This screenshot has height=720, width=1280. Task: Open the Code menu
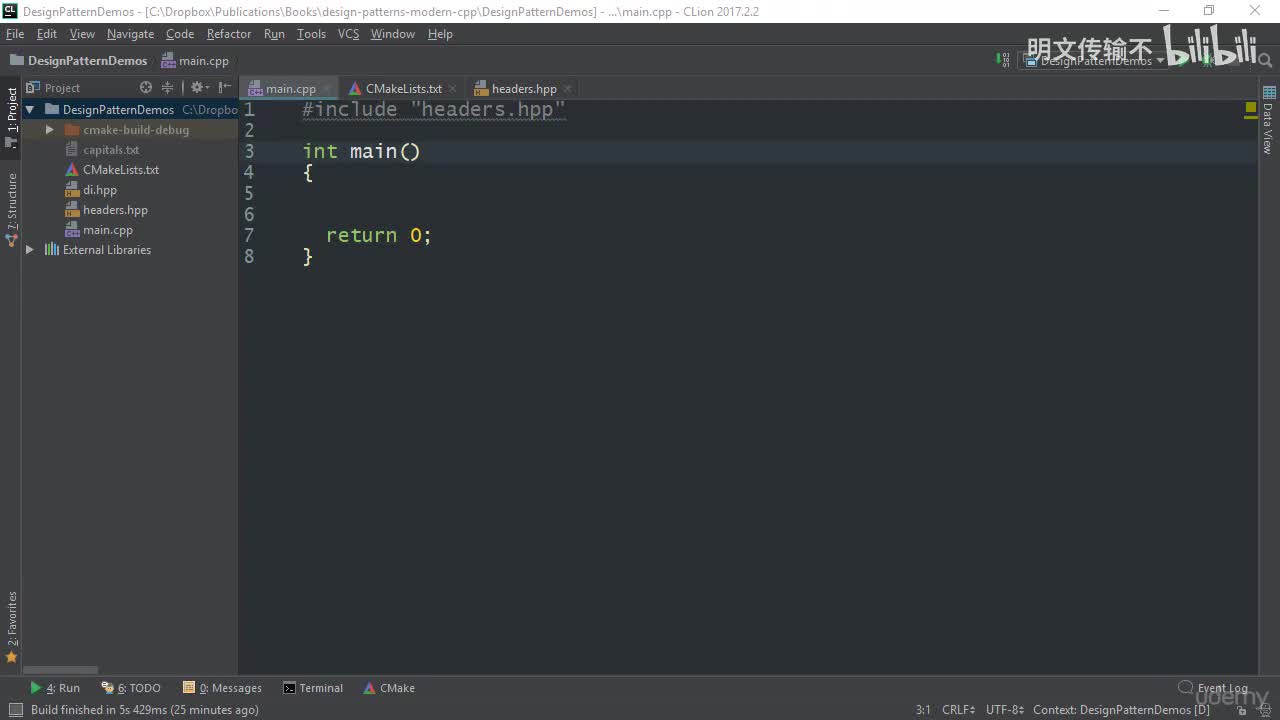click(180, 34)
